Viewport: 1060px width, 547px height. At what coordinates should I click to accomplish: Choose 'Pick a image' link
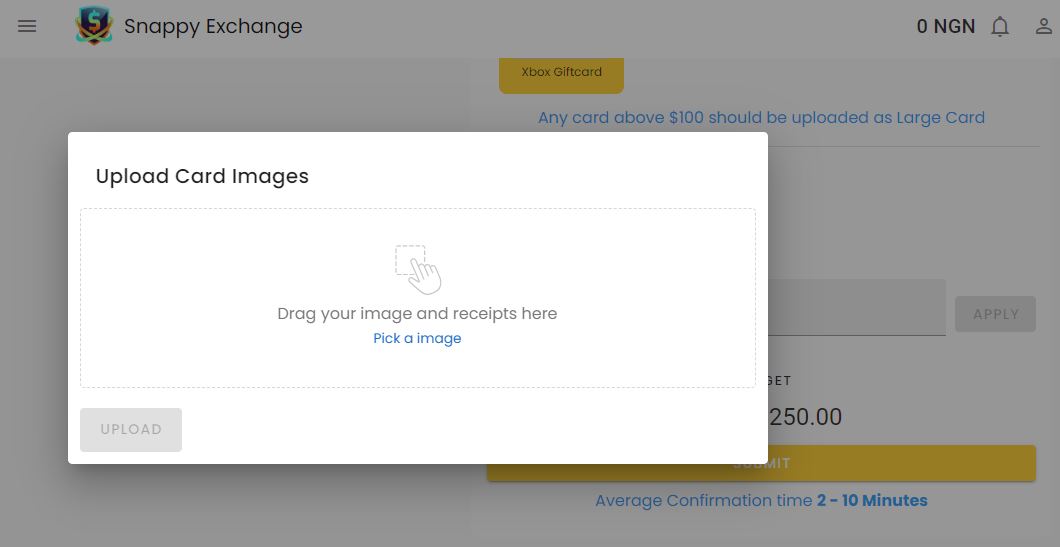(417, 338)
